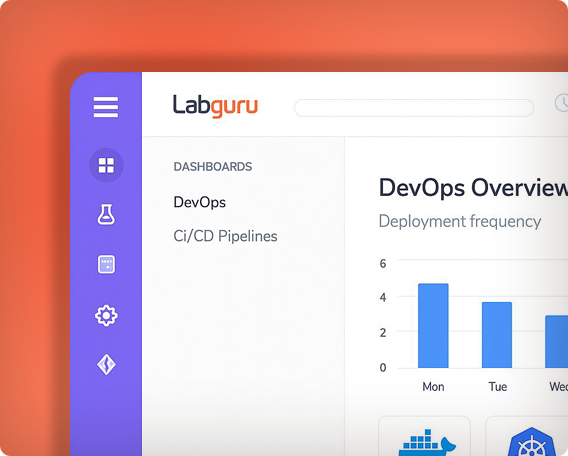Viewport: 568px width, 456px height.
Task: Open the lab flask icon
Action: click(106, 214)
